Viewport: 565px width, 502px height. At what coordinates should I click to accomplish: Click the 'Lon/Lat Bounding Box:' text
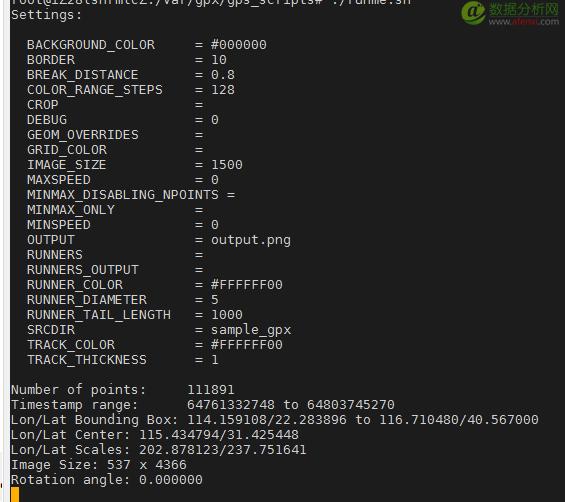tap(94, 420)
